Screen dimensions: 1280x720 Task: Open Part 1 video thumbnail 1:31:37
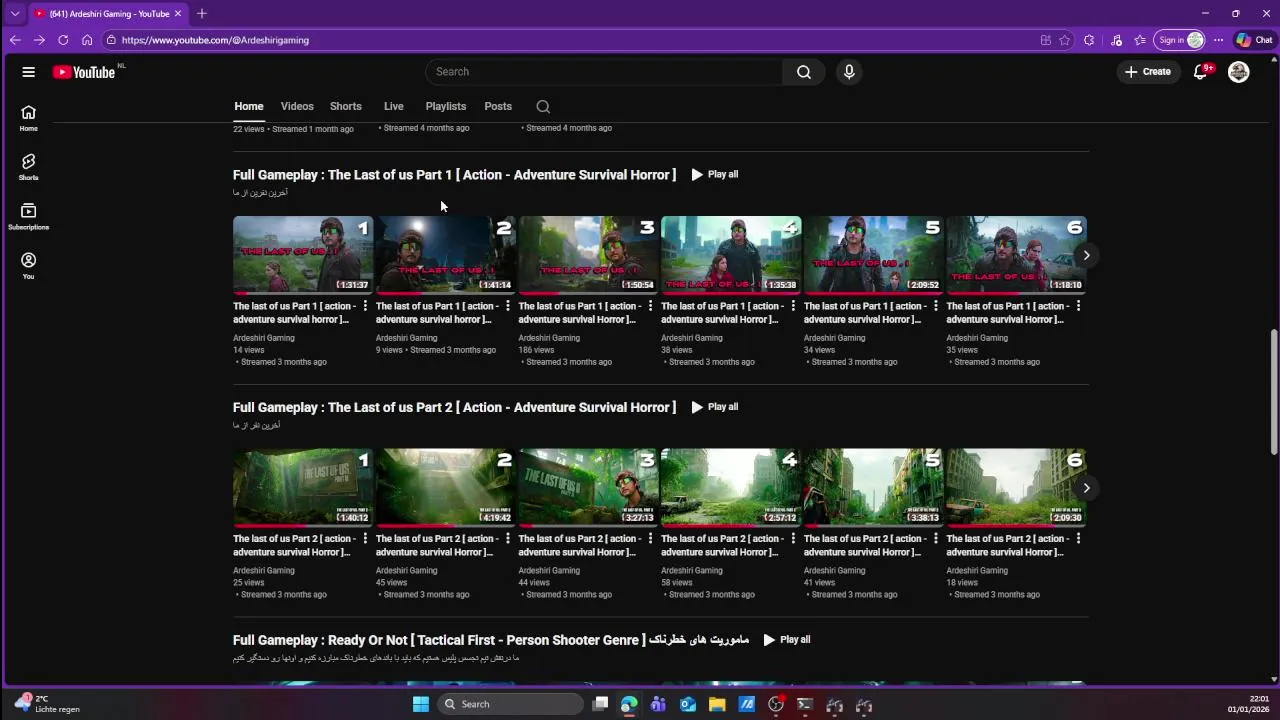tap(303, 255)
